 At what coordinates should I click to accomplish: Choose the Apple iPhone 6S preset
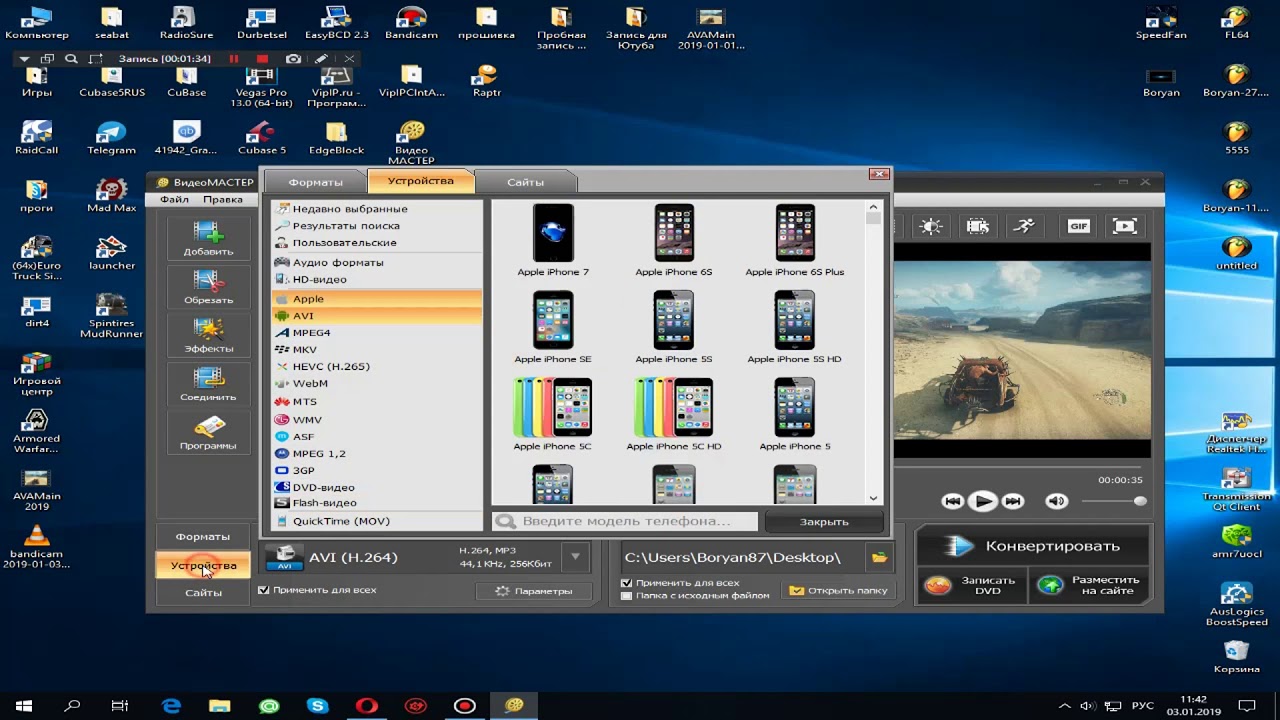click(674, 240)
